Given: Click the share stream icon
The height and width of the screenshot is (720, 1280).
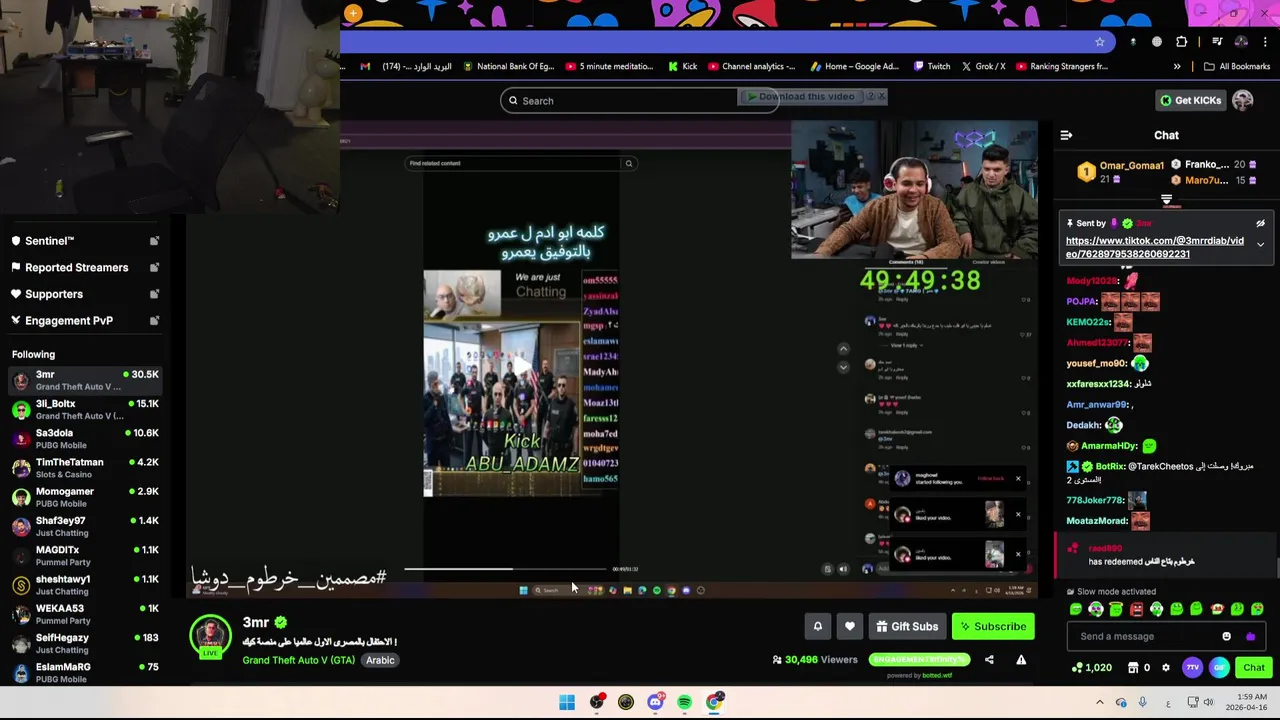Looking at the screenshot, I should click(989, 660).
